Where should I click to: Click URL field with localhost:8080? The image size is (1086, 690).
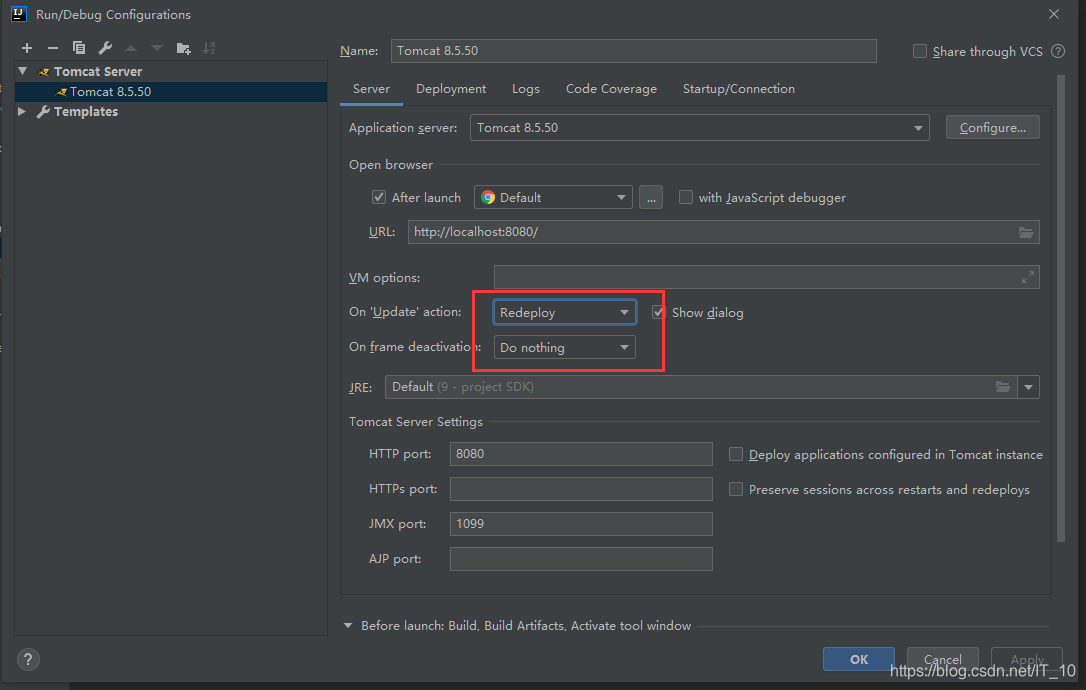[723, 232]
